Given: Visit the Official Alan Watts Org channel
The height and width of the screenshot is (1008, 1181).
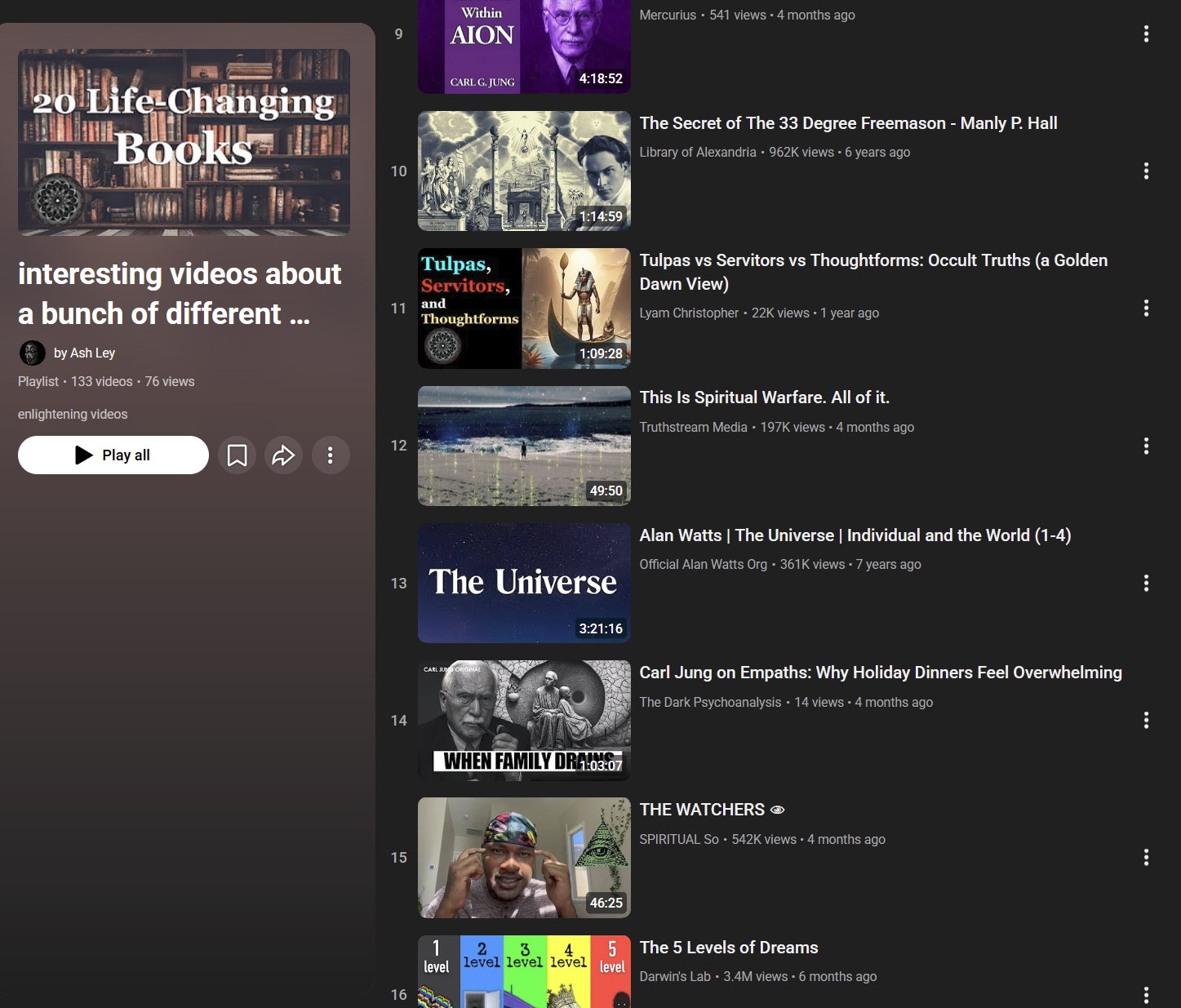Looking at the screenshot, I should [703, 564].
